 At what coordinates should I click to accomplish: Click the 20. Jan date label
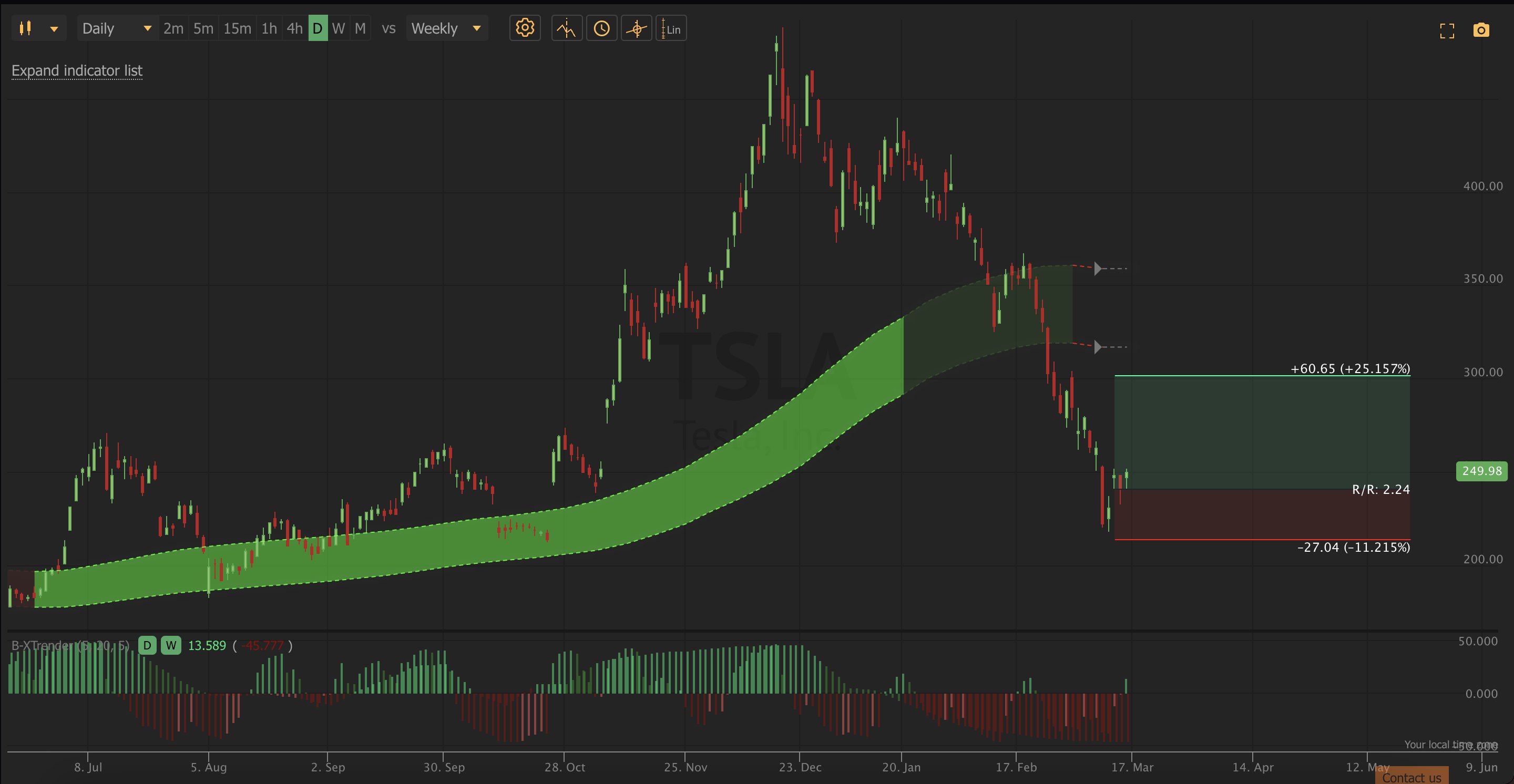click(901, 767)
